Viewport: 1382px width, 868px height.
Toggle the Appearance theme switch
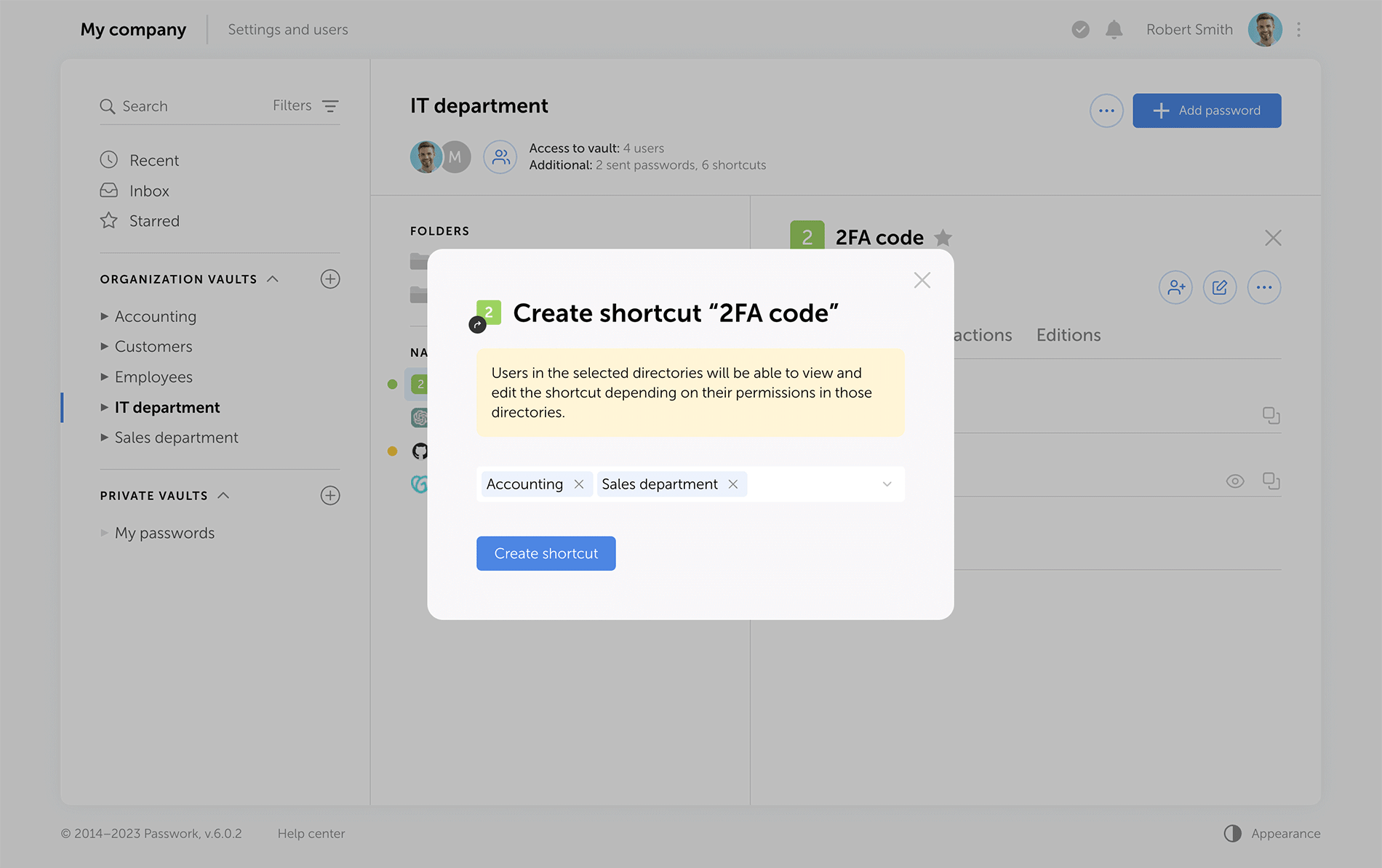coord(1234,833)
